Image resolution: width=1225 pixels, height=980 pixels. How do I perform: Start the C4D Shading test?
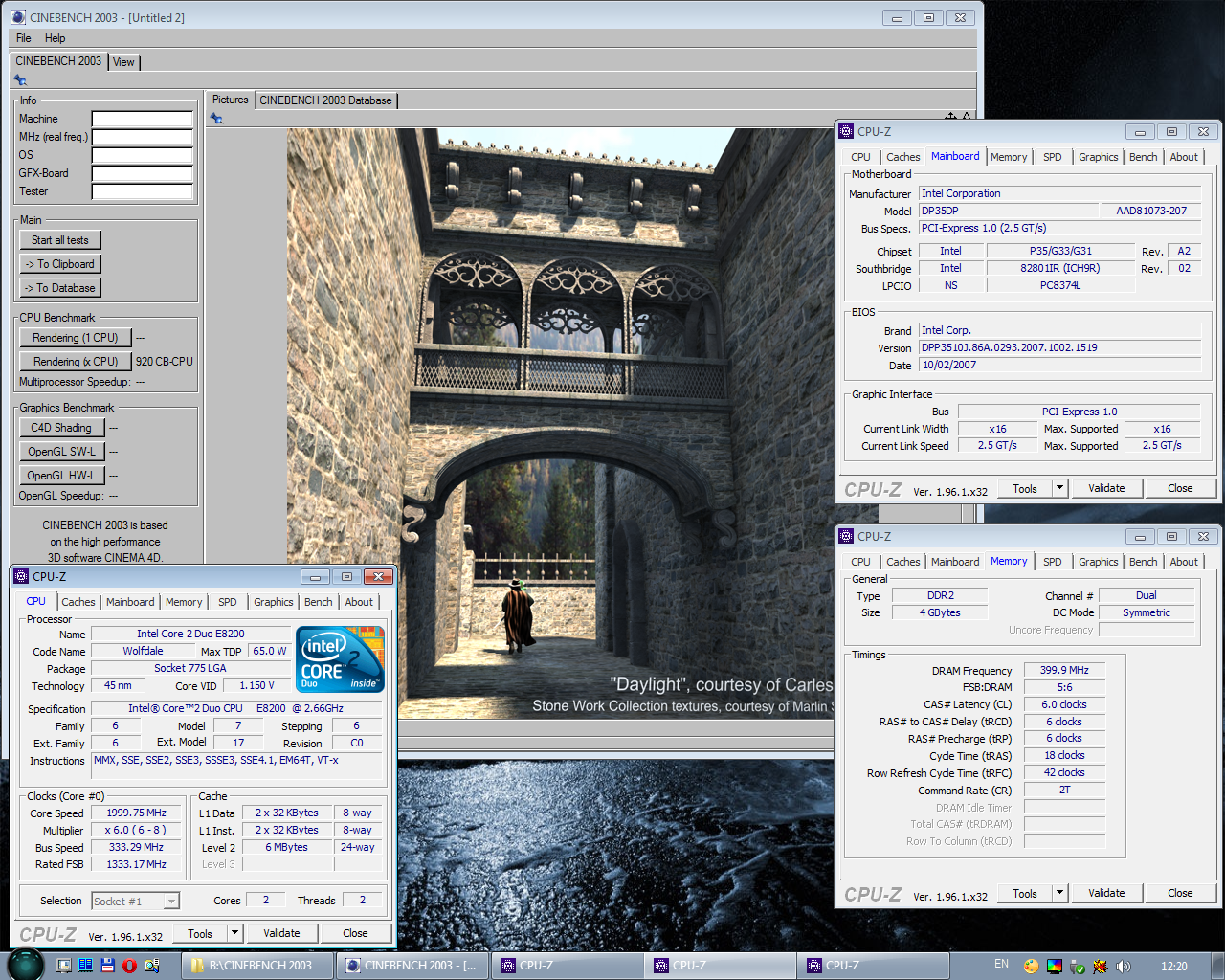tap(61, 428)
